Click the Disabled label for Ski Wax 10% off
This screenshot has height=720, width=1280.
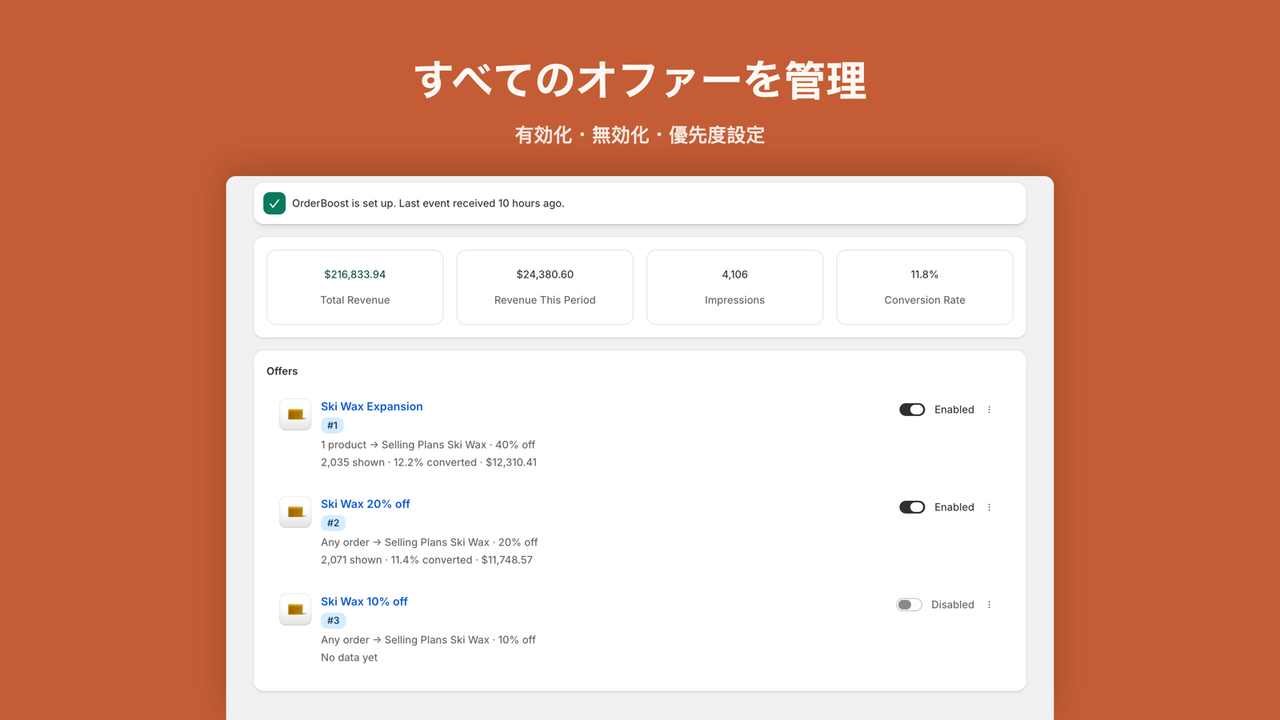(x=952, y=605)
